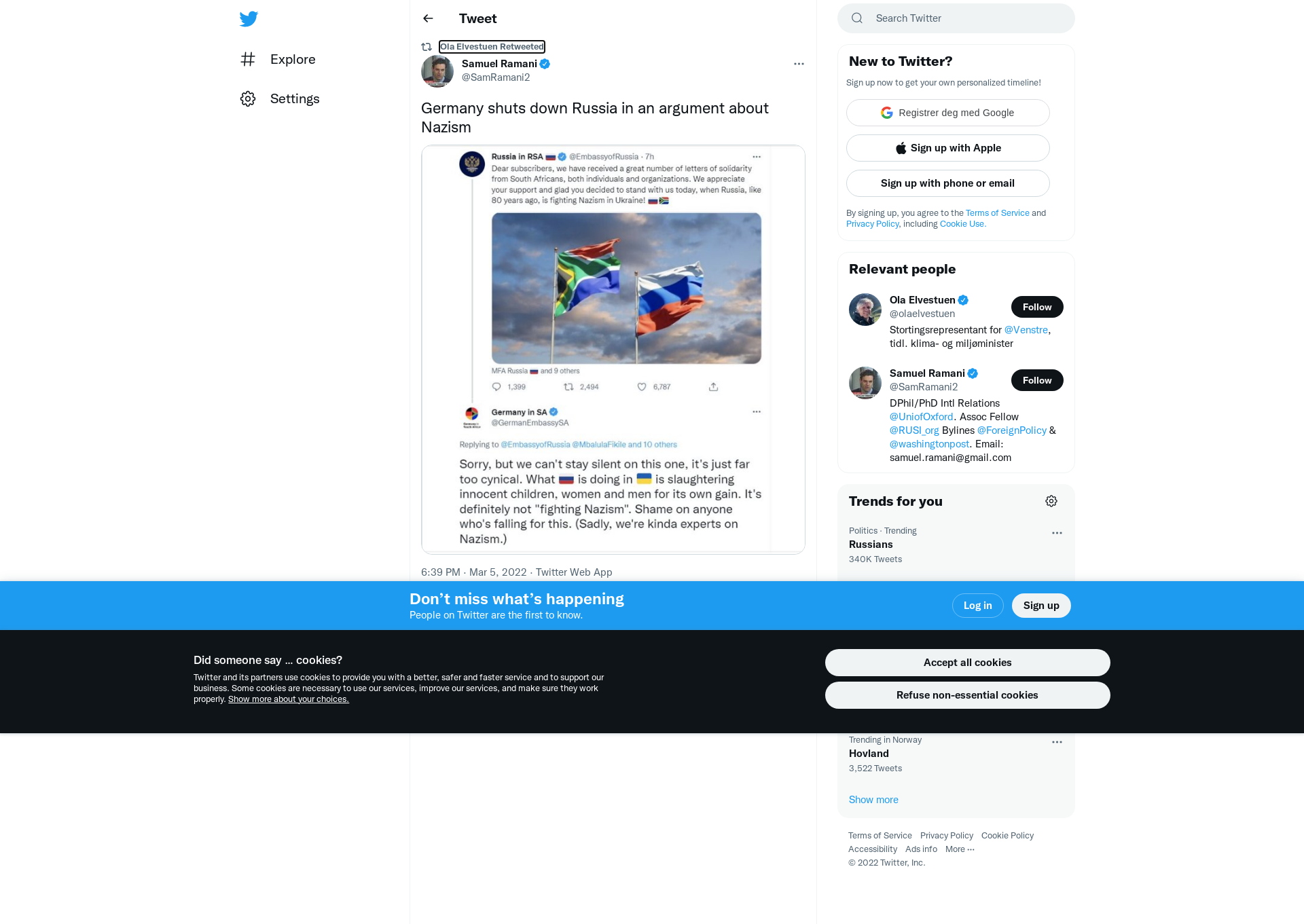Click the magnifier icon in search bar
The width and height of the screenshot is (1304, 924).
[857, 18]
